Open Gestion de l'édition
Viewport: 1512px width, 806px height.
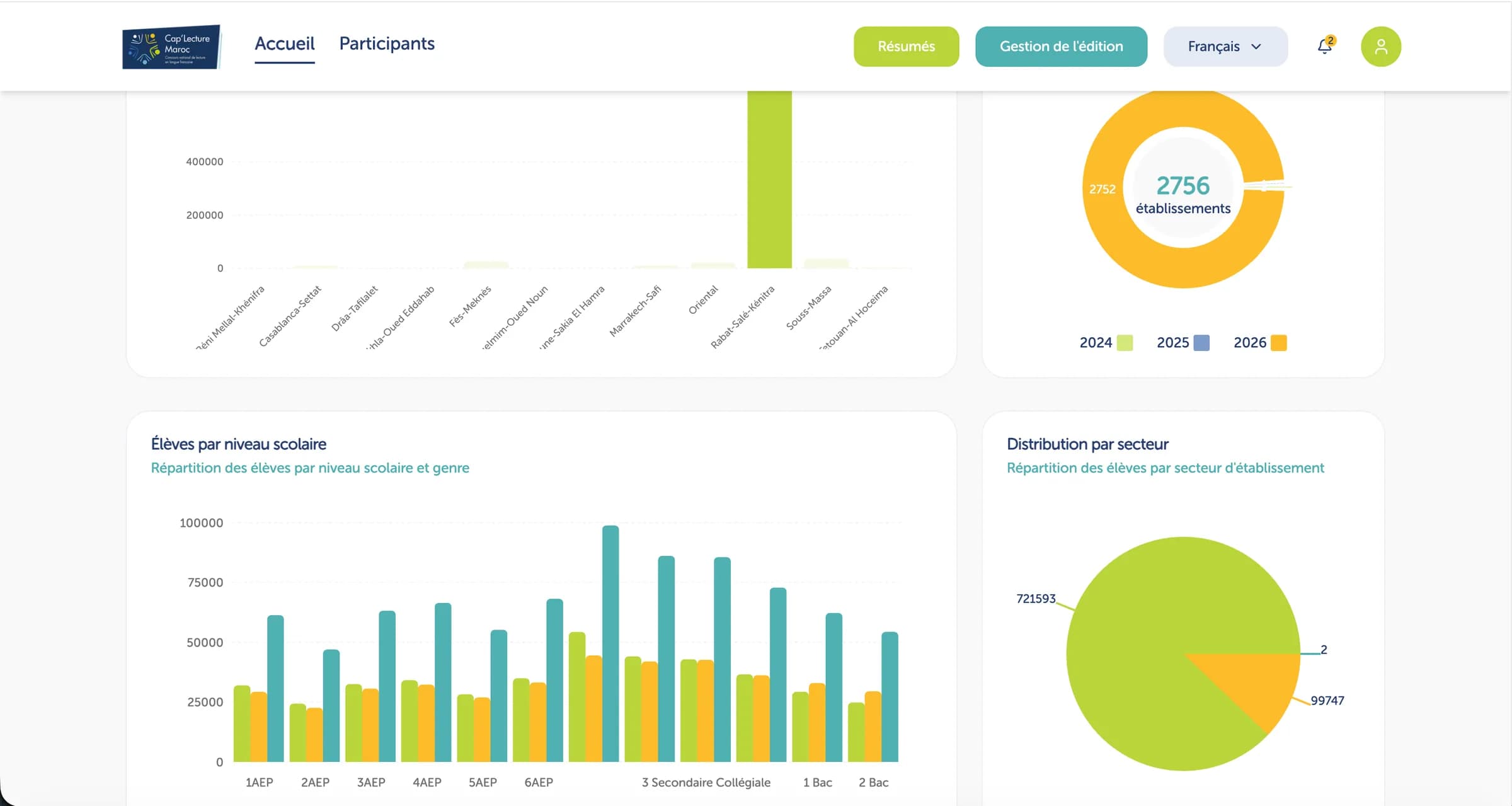(1061, 47)
